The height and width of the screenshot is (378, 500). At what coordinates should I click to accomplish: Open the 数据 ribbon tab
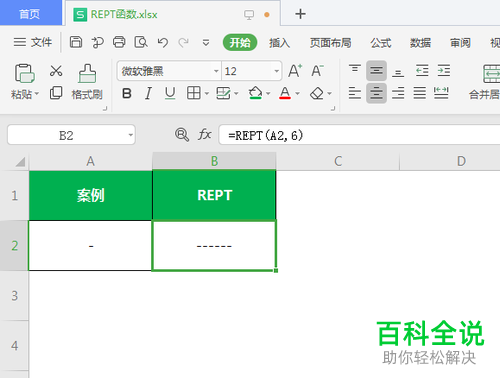point(420,43)
